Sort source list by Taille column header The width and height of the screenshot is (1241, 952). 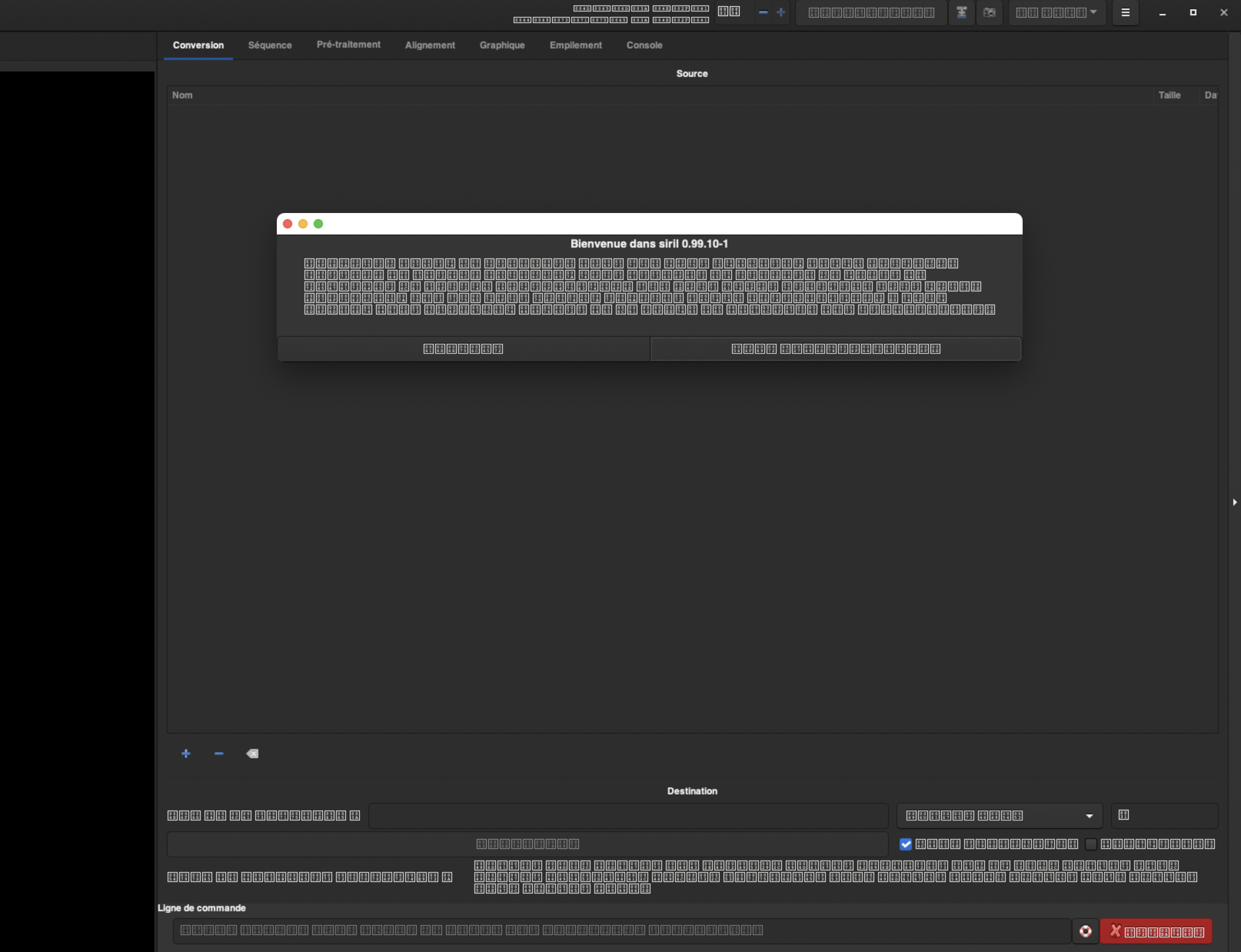click(x=1169, y=95)
